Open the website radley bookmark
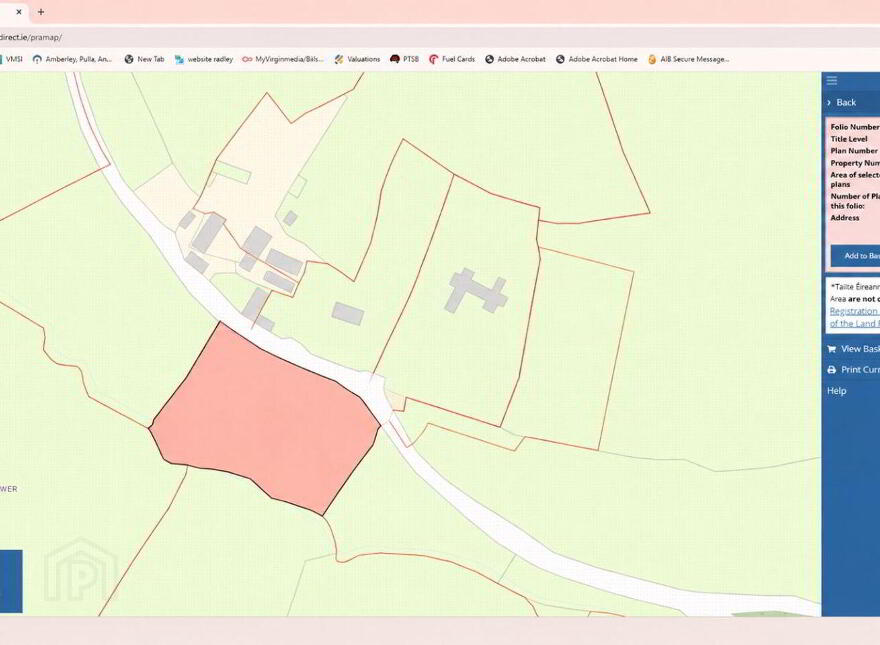The image size is (880, 645). (203, 59)
